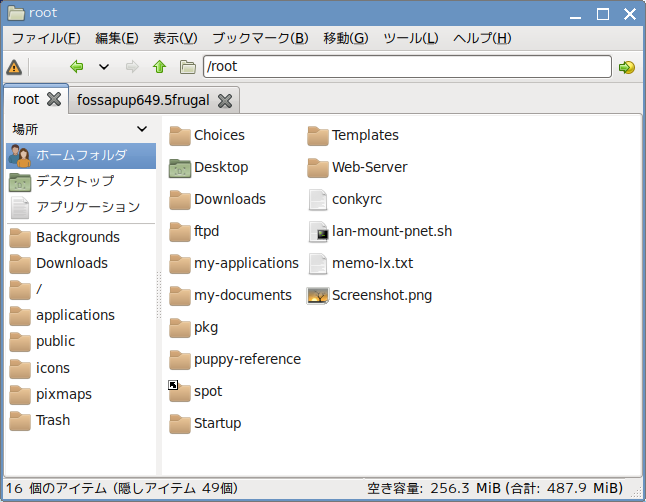Go up to parent folder arrow
The width and height of the screenshot is (646, 502).
[159, 66]
